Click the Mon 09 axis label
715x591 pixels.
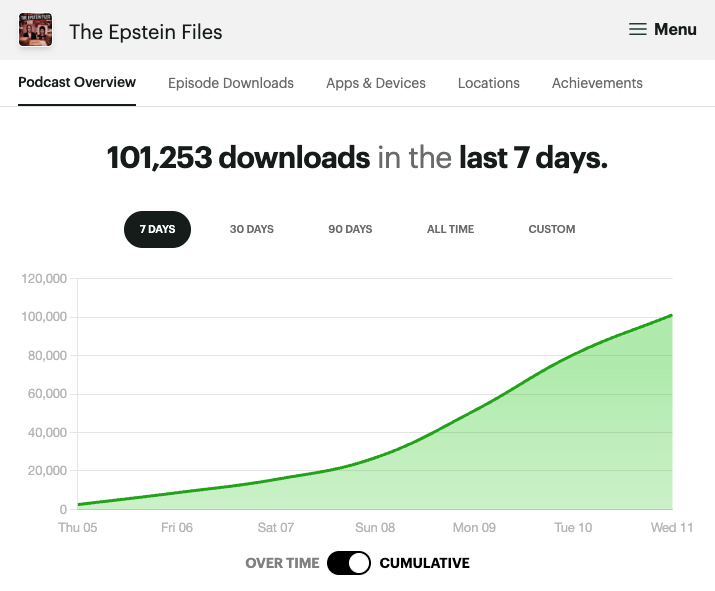click(474, 528)
